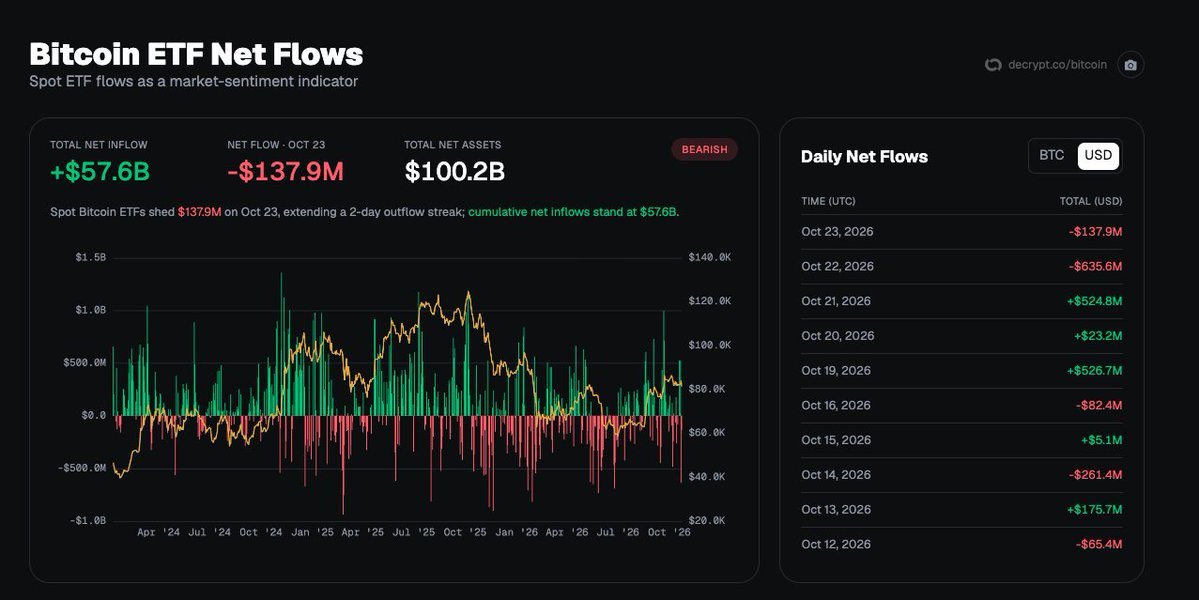Click the +$175.7M flow value

1094,510
